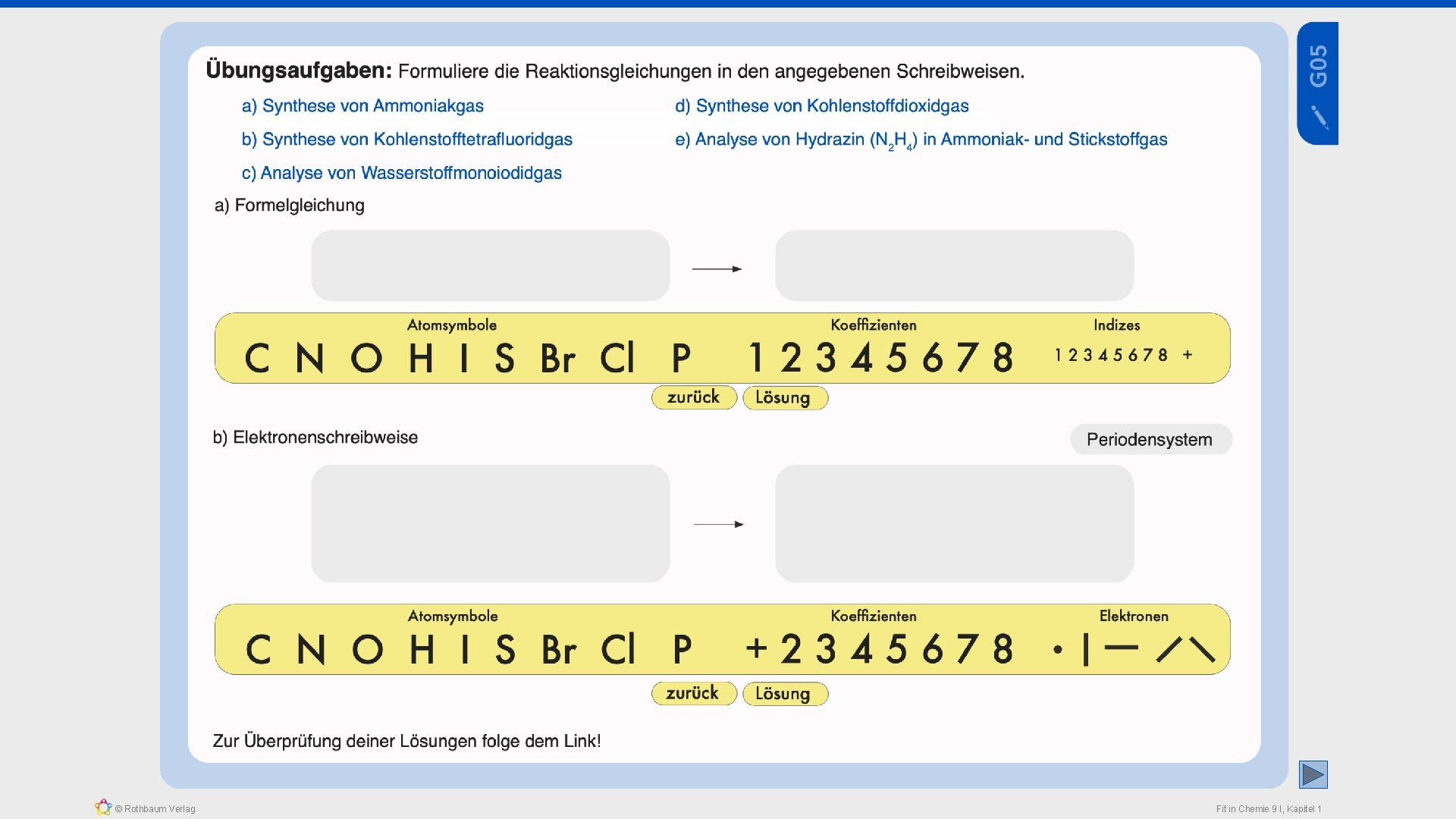Select task a) Synthese von Ammoniakgas
The width and height of the screenshot is (1456, 819).
362,106
